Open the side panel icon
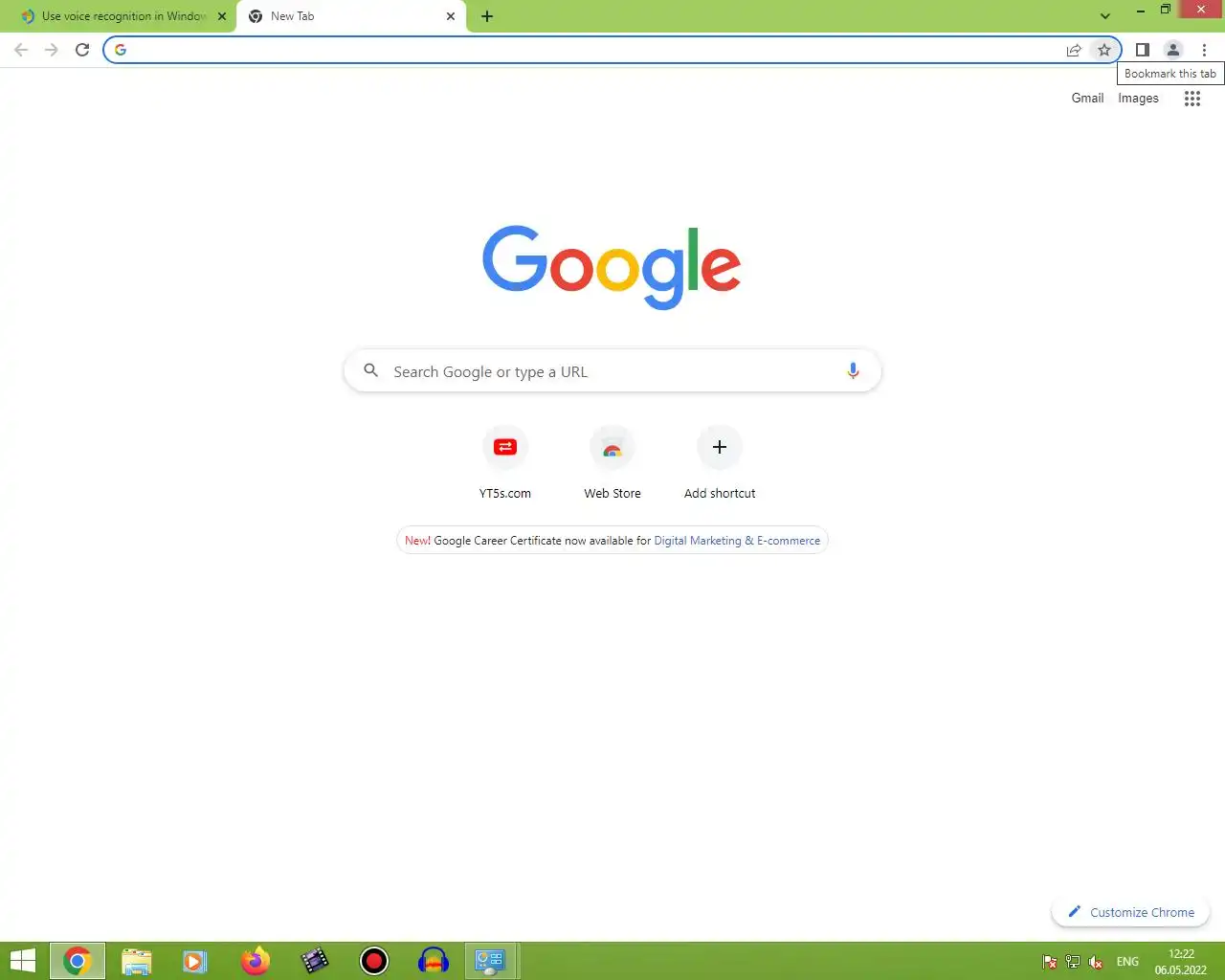The height and width of the screenshot is (980, 1225). (x=1143, y=50)
